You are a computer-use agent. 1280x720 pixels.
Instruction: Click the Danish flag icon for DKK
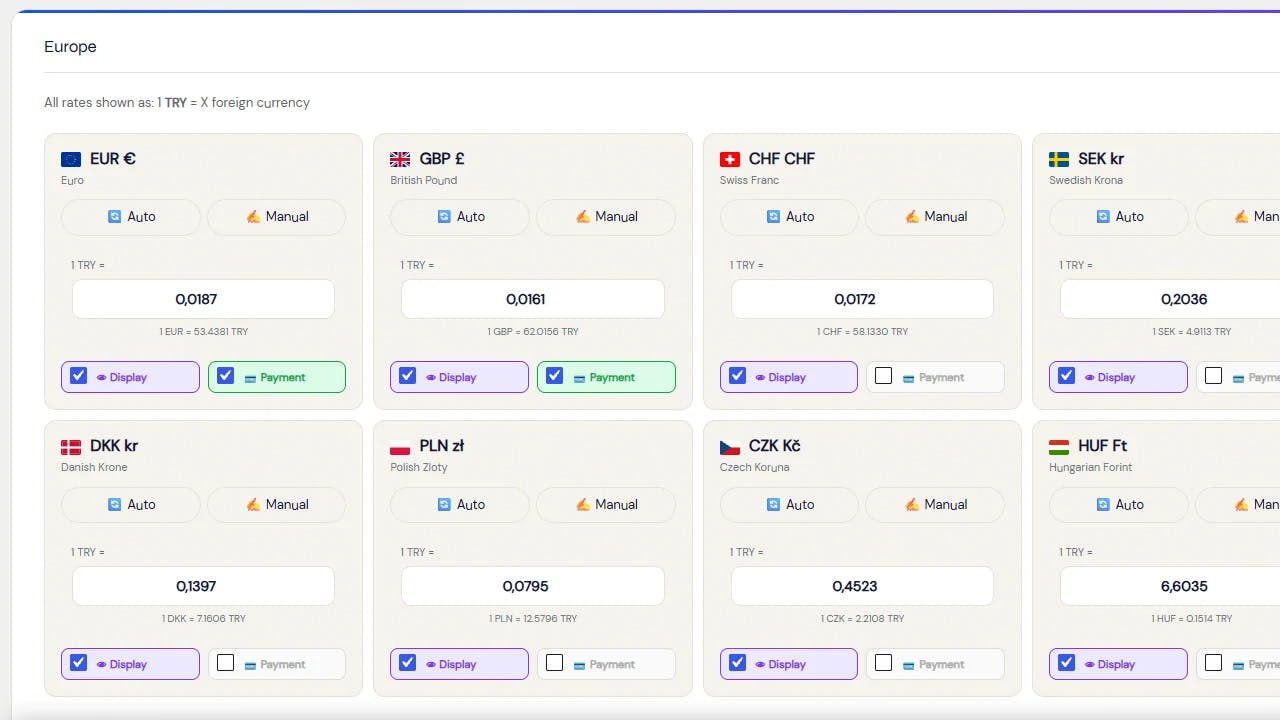pyautogui.click(x=71, y=447)
